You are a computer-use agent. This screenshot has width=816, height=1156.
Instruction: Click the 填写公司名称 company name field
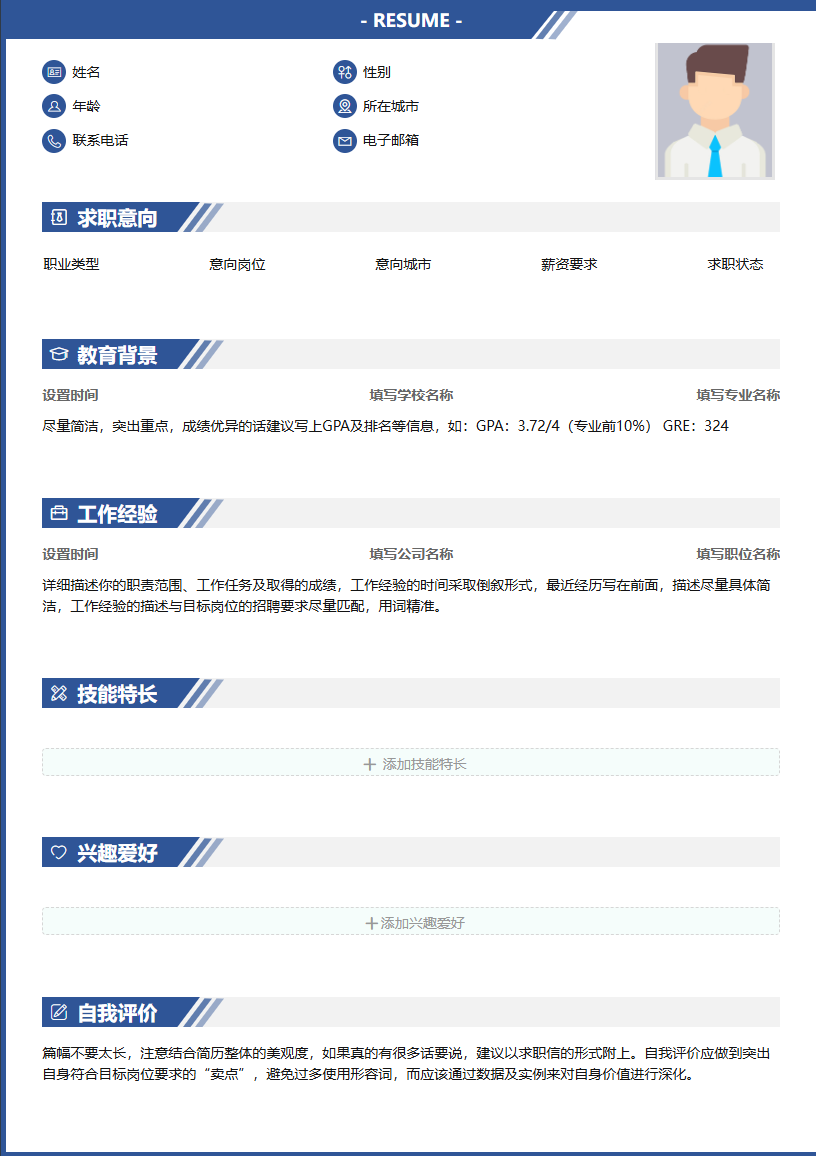click(411, 554)
